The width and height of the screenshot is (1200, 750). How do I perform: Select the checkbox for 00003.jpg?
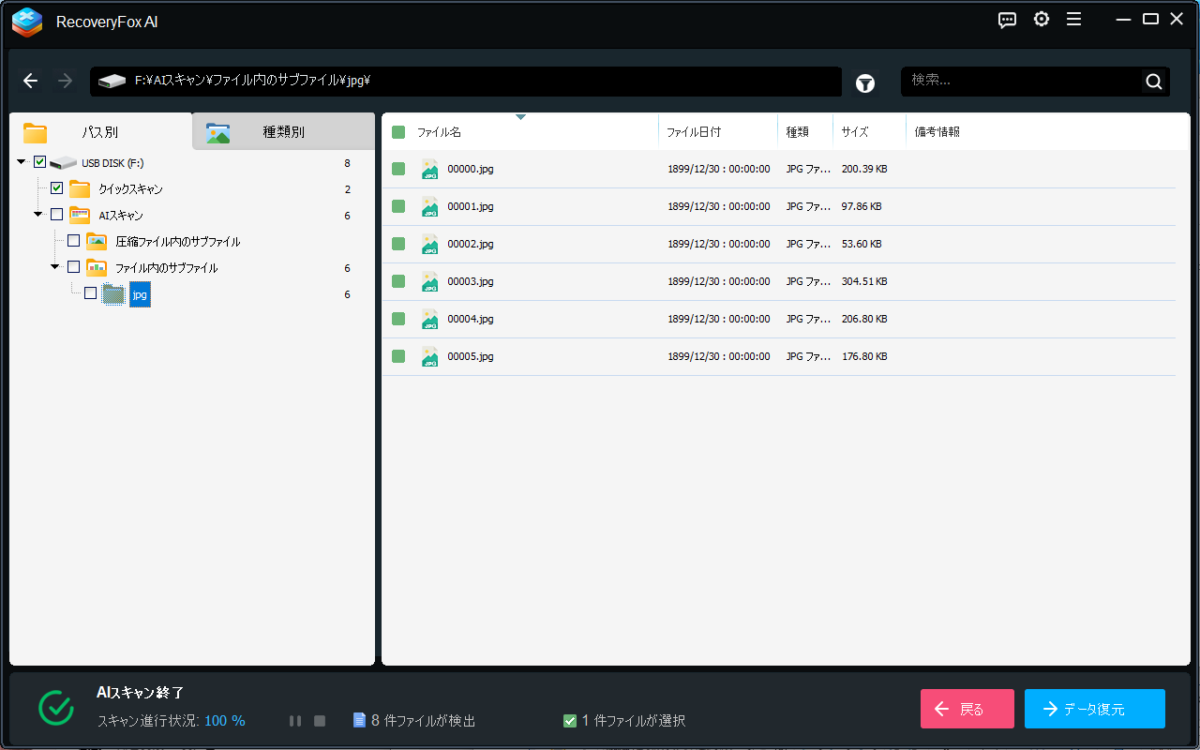coord(398,281)
